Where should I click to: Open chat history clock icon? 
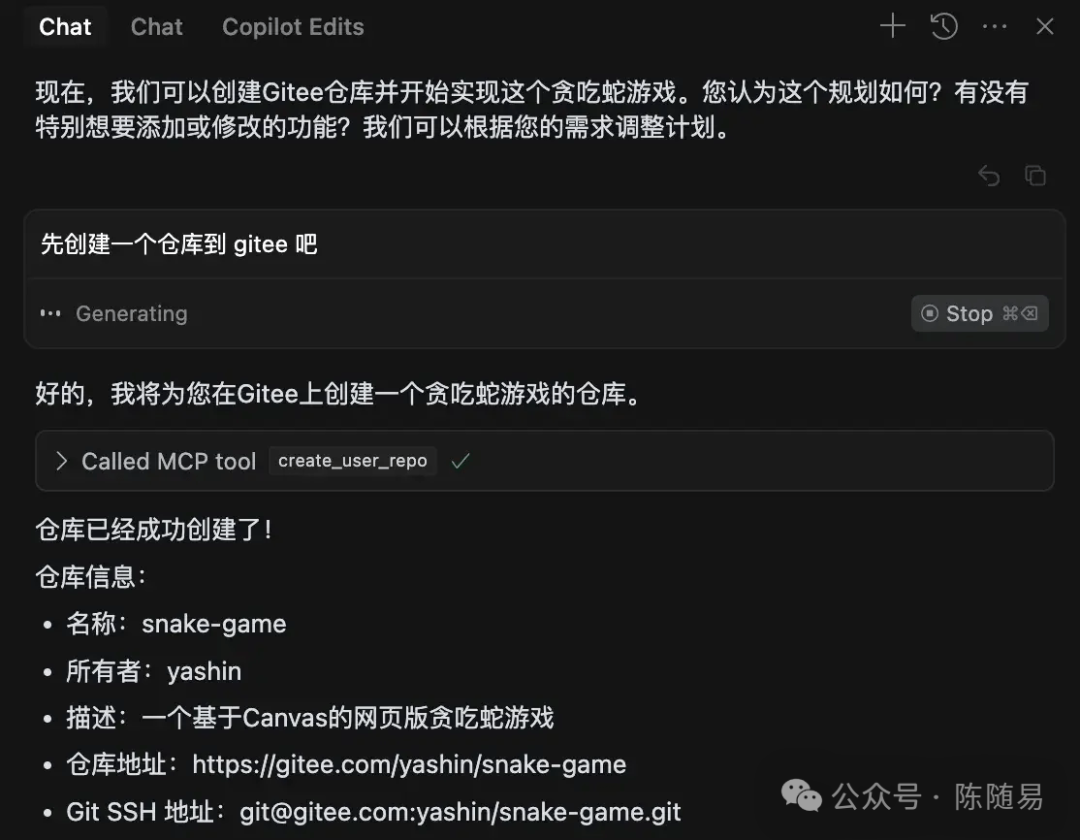click(x=944, y=27)
